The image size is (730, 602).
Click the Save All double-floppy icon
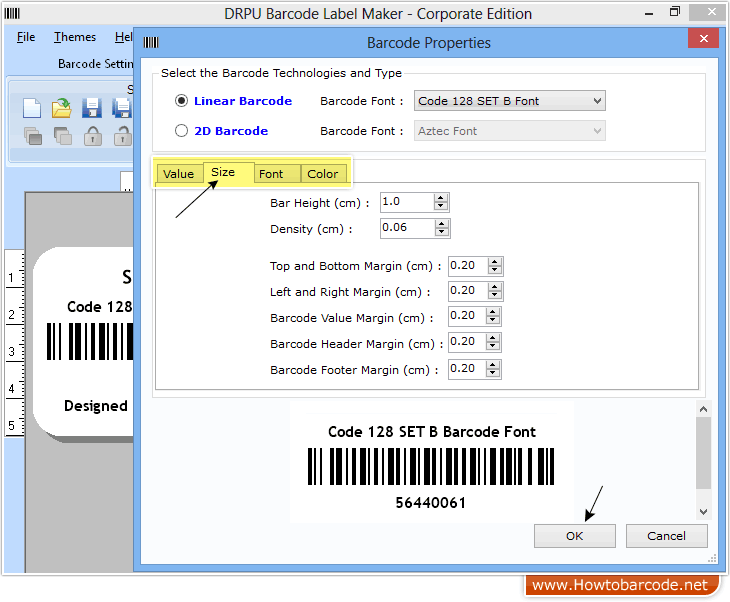pos(122,108)
